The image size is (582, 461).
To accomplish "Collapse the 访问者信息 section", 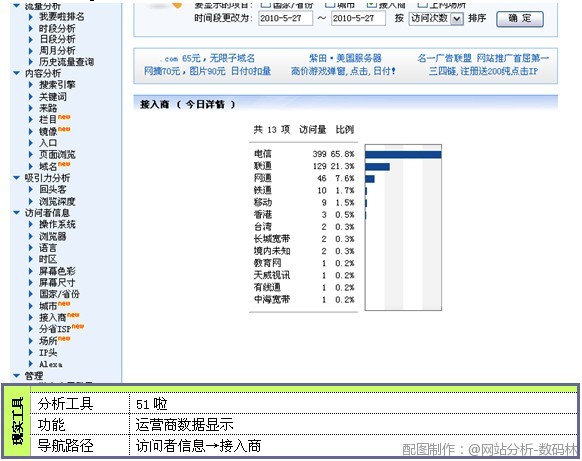I will tap(16, 213).
